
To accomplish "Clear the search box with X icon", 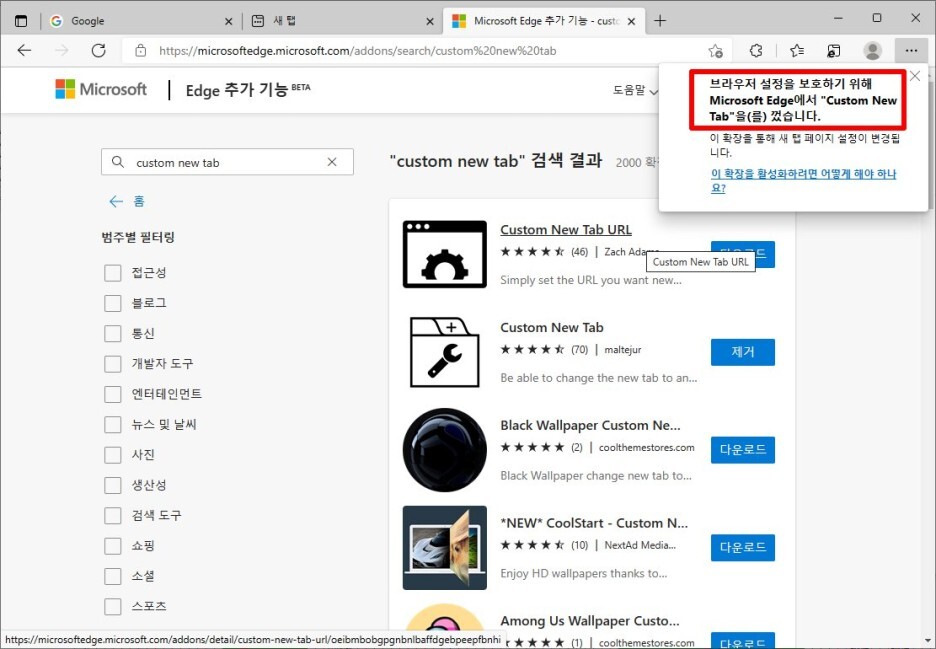I will [x=332, y=162].
